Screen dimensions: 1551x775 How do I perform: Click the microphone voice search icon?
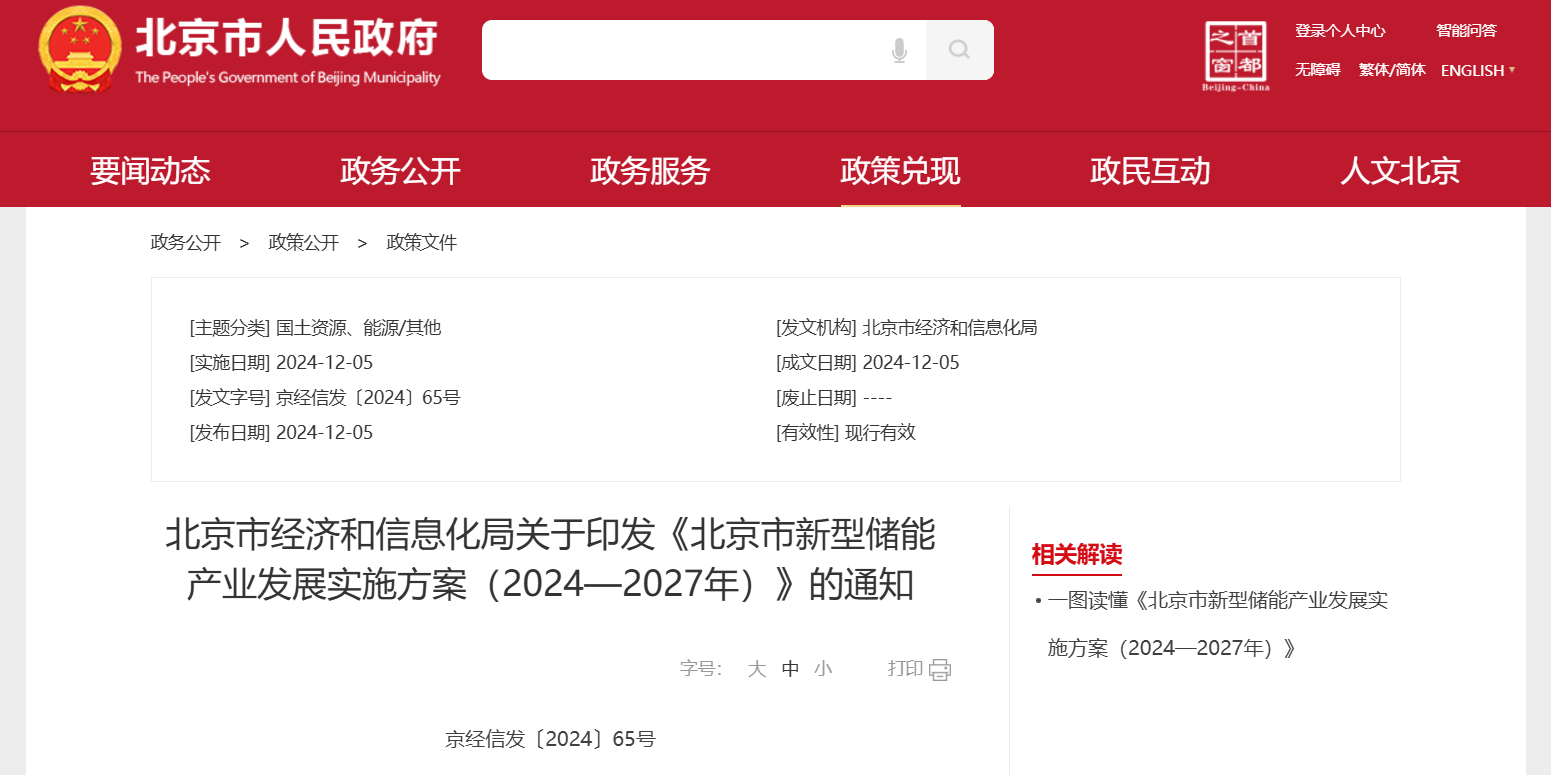pos(899,50)
